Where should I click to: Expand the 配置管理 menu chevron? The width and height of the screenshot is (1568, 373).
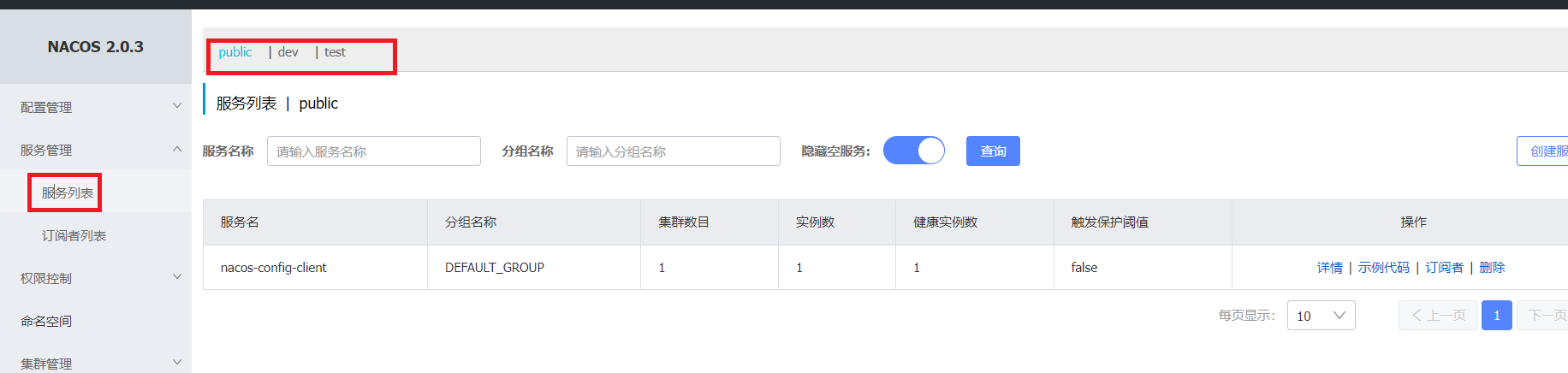pyautogui.click(x=177, y=106)
